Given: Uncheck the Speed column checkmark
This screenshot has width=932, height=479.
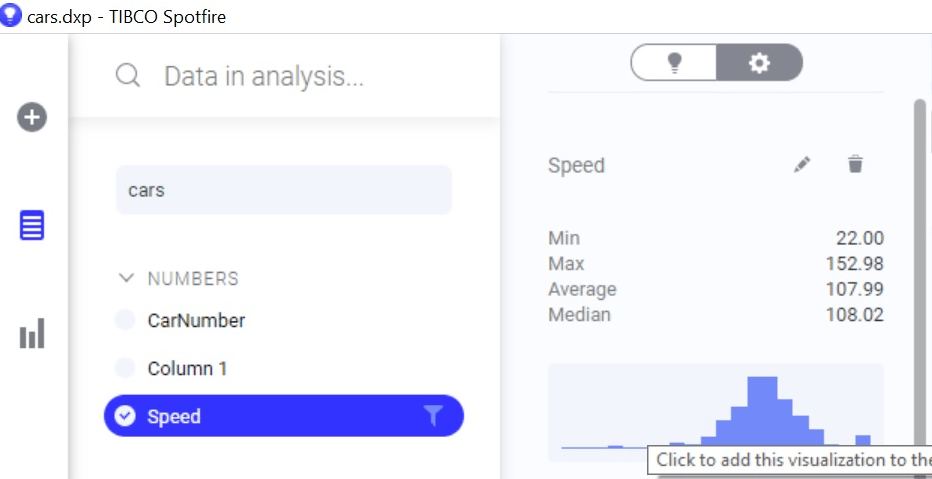Looking at the screenshot, I should (125, 417).
